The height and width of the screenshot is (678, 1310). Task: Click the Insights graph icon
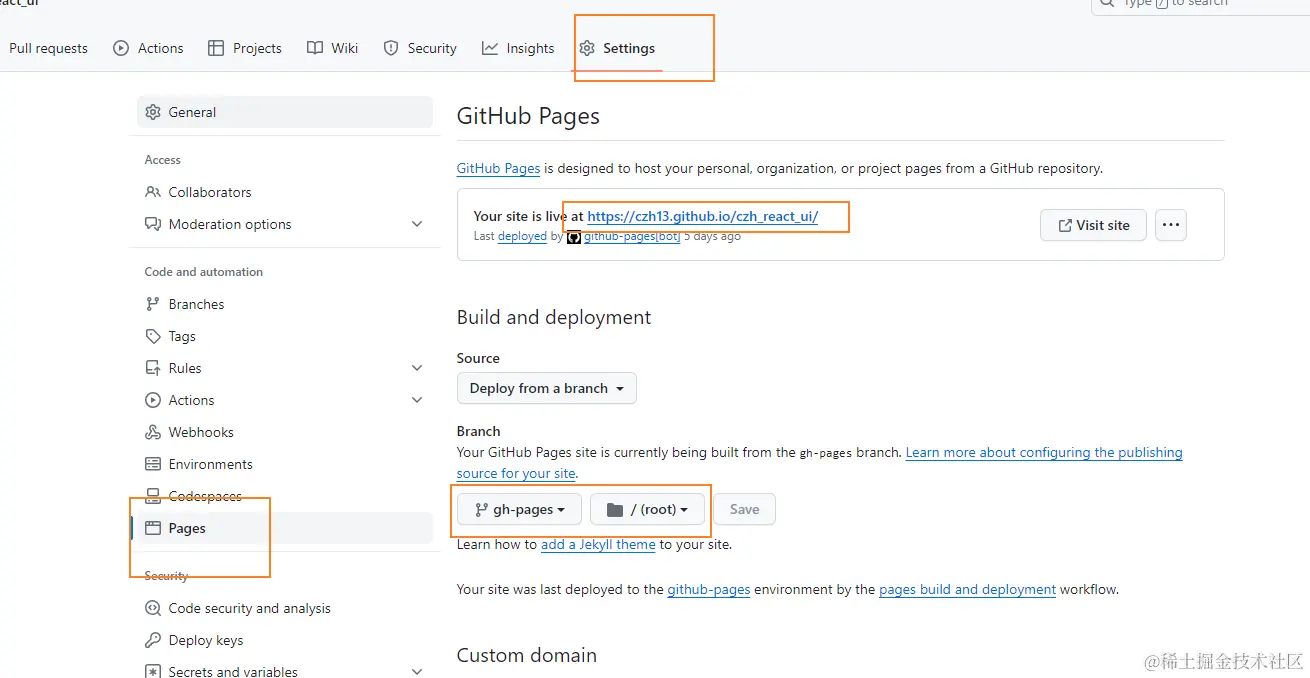[x=490, y=48]
